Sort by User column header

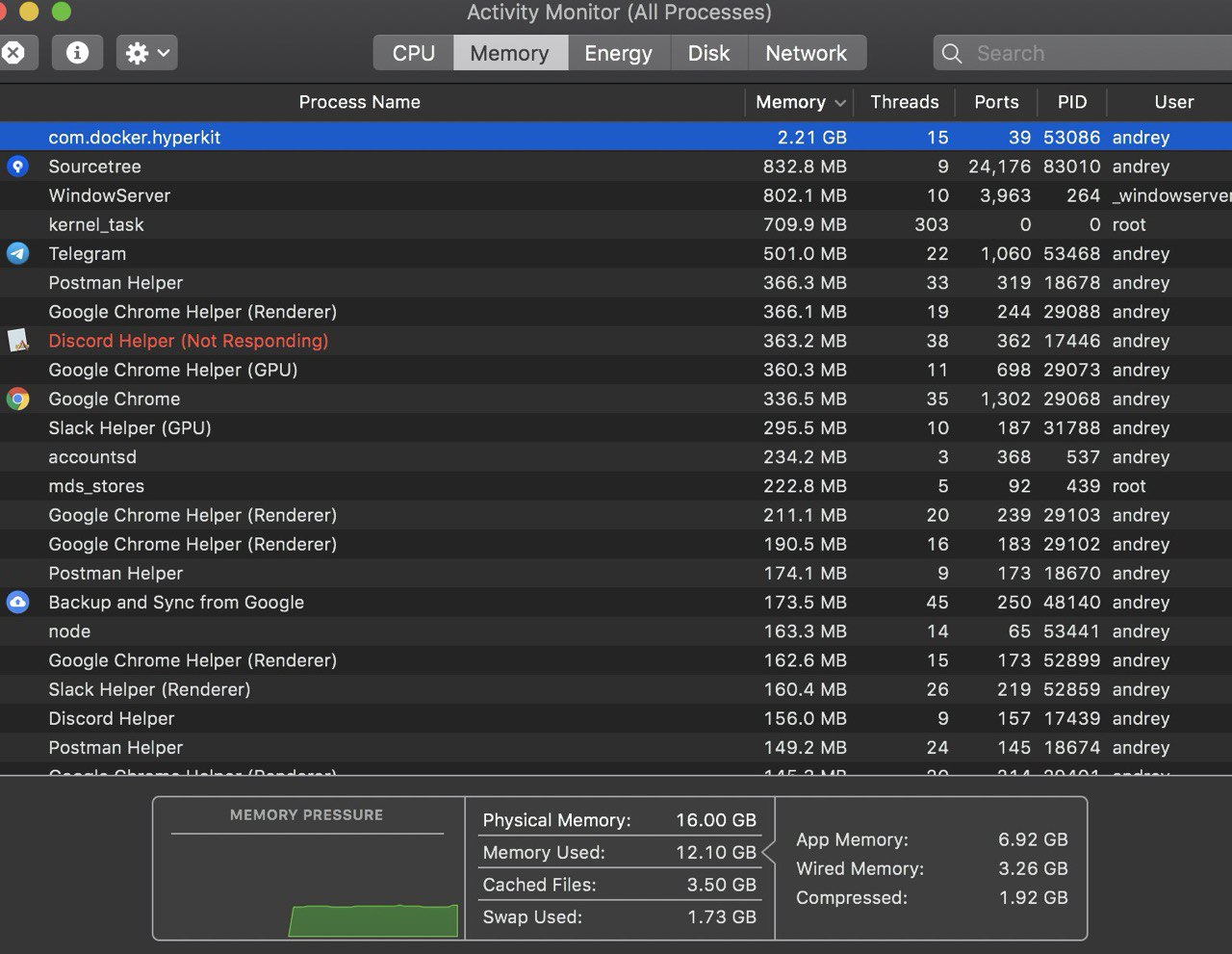(x=1174, y=102)
